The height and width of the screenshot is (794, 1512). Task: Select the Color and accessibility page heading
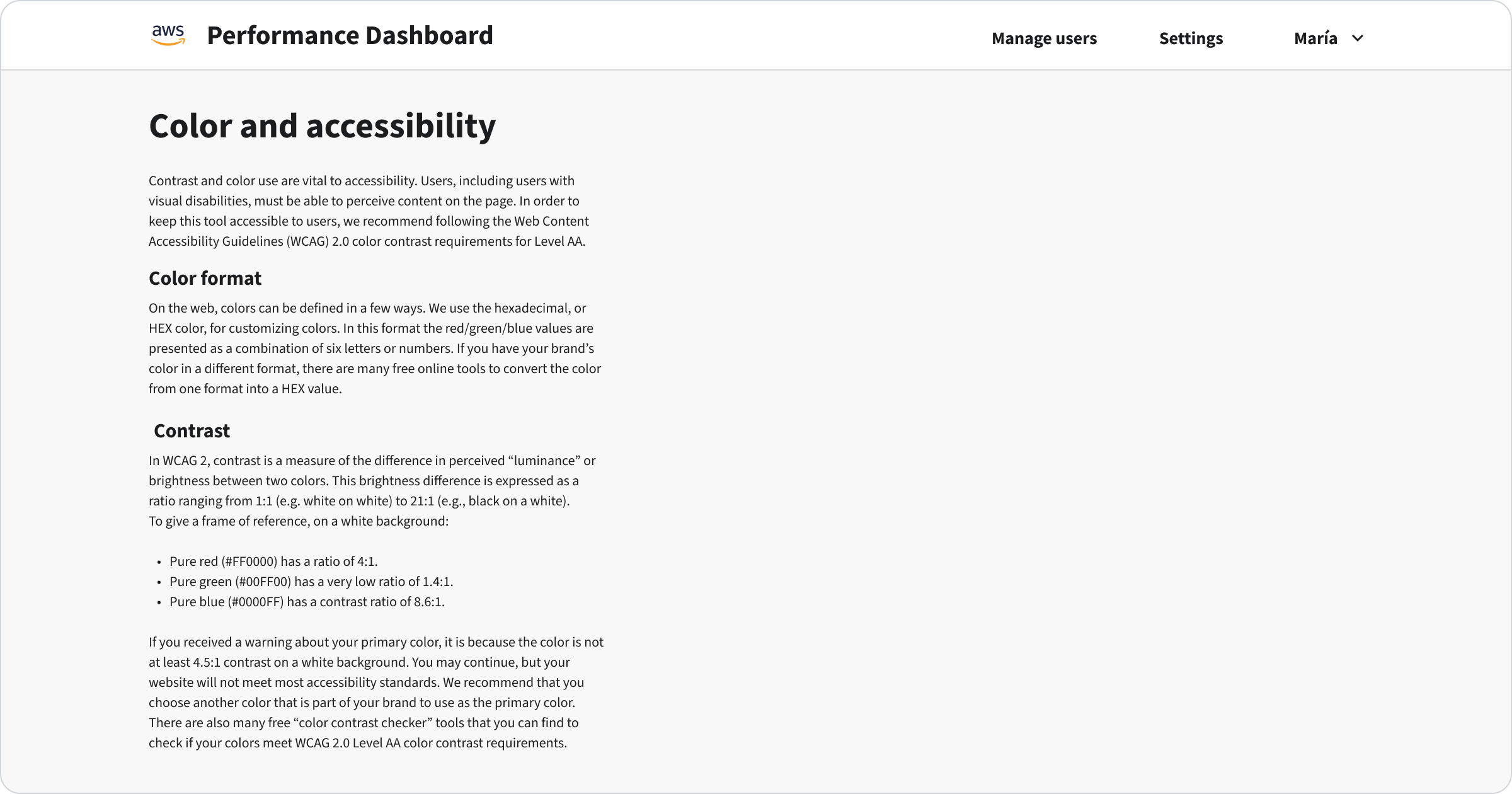[322, 126]
